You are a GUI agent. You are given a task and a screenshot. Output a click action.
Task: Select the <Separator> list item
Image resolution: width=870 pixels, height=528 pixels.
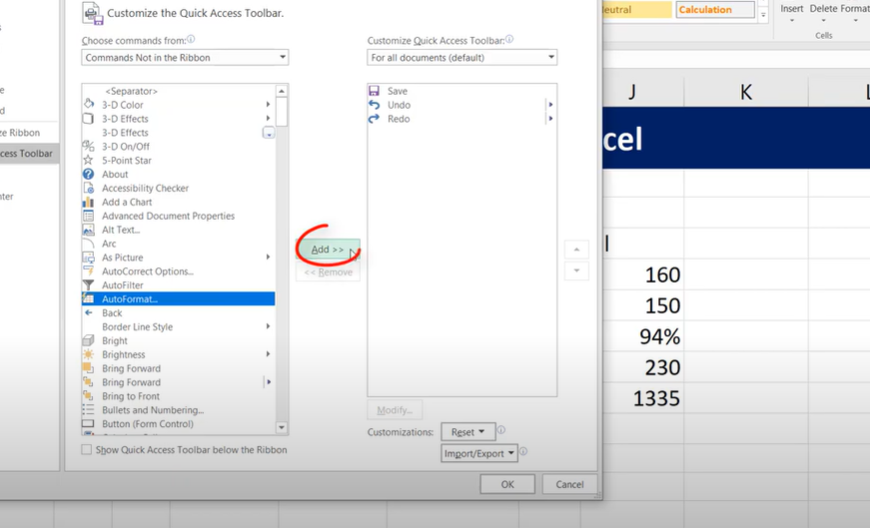(x=178, y=90)
